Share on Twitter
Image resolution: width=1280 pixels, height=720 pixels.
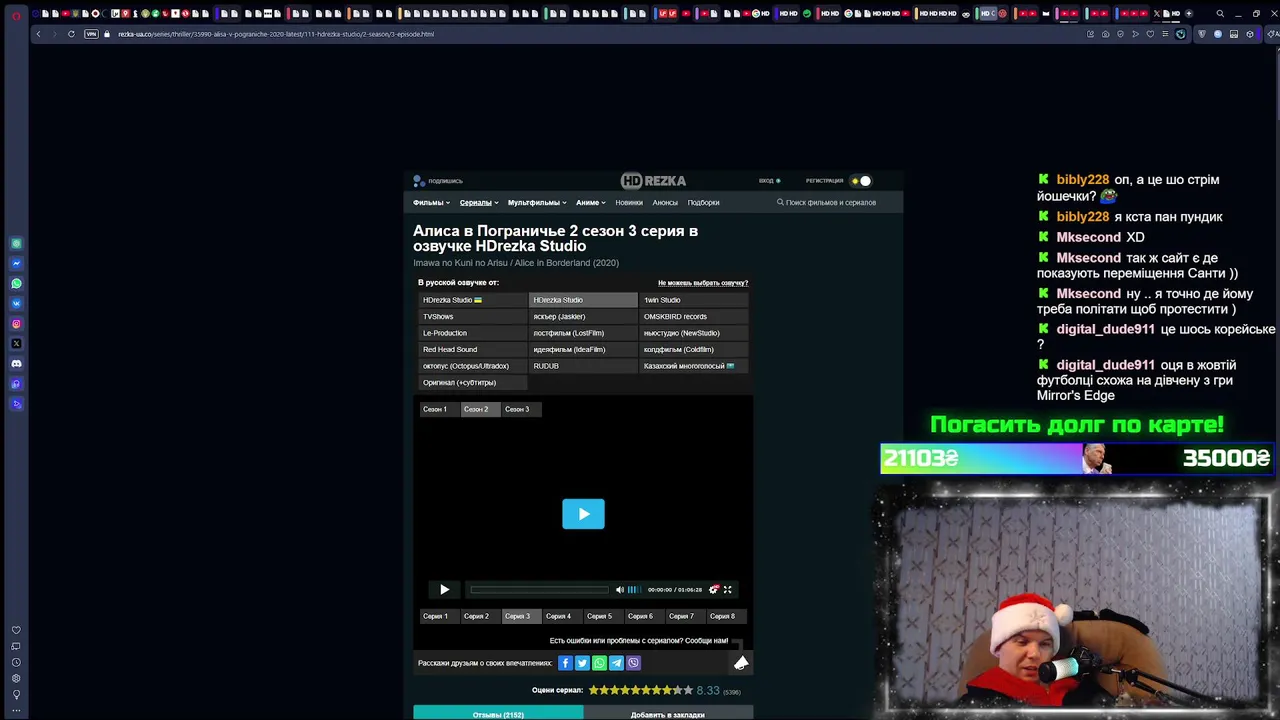click(582, 663)
